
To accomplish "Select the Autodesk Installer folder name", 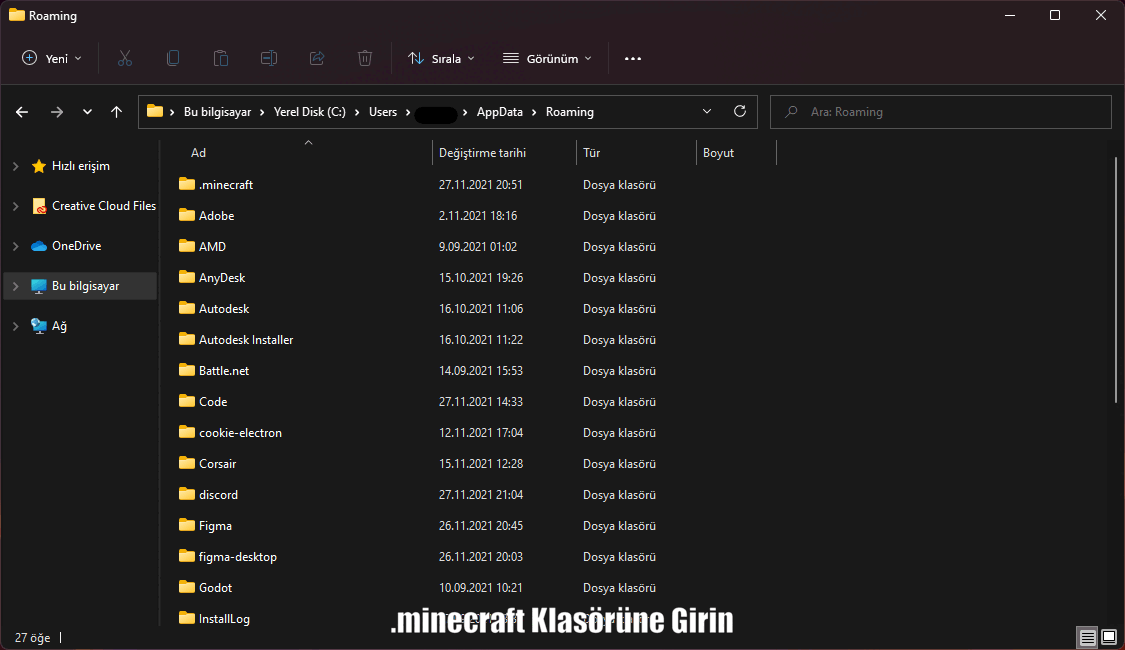I will click(246, 339).
